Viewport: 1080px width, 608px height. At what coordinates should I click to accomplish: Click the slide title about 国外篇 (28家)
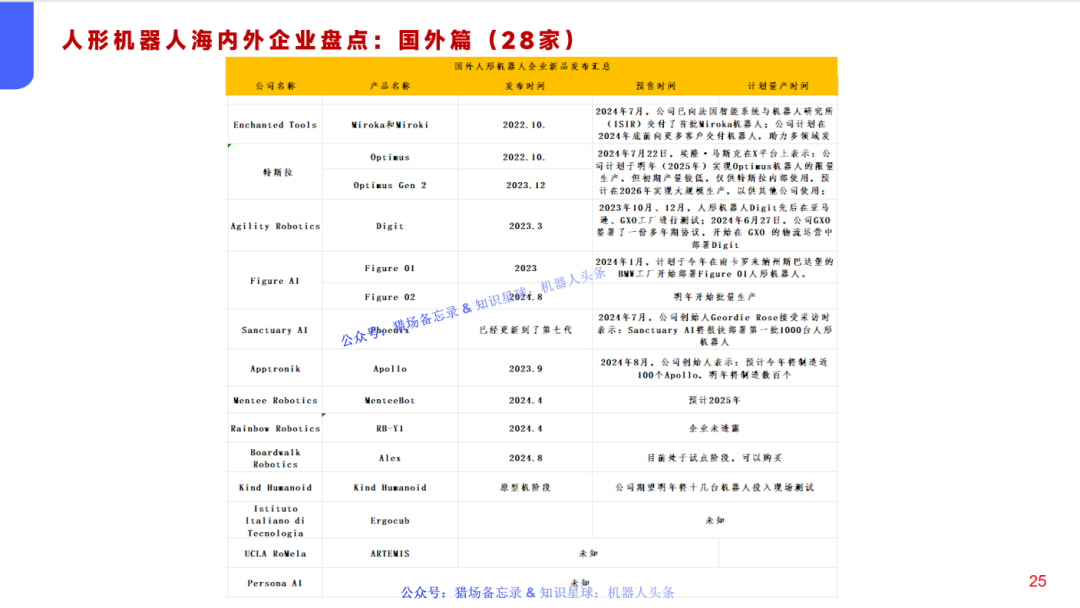(x=318, y=40)
